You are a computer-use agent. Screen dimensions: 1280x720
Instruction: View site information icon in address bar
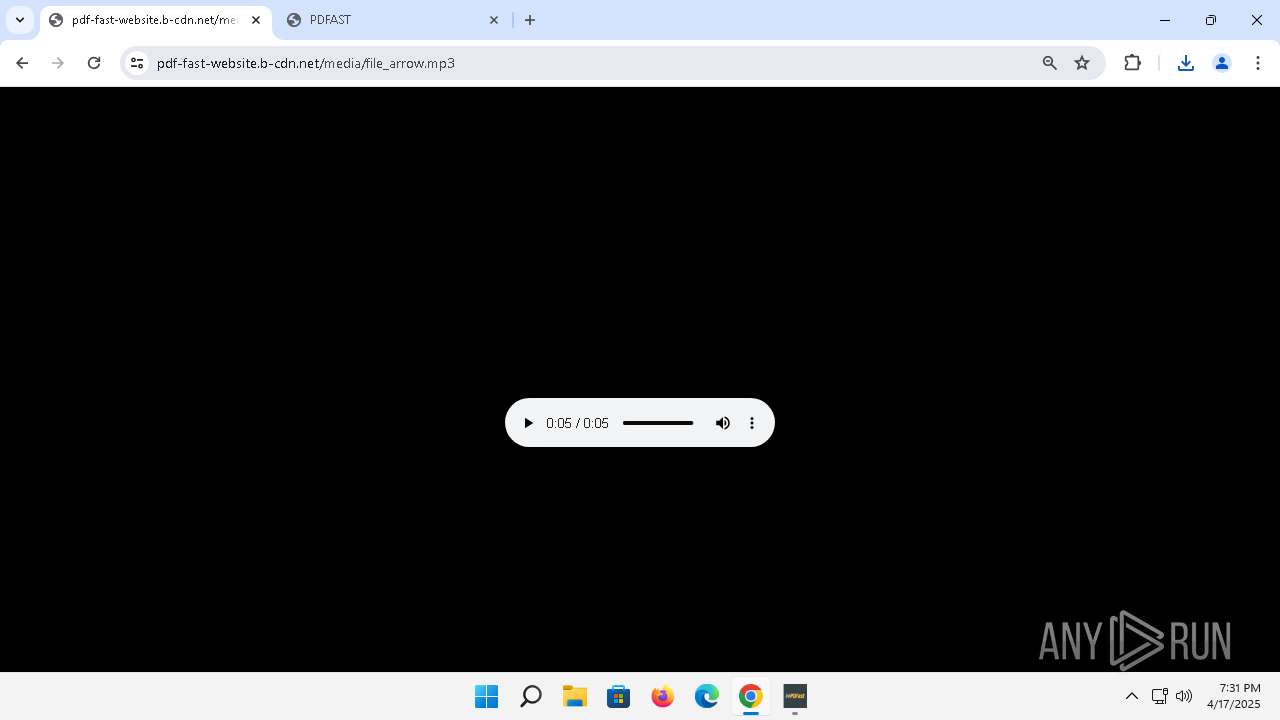tap(137, 63)
